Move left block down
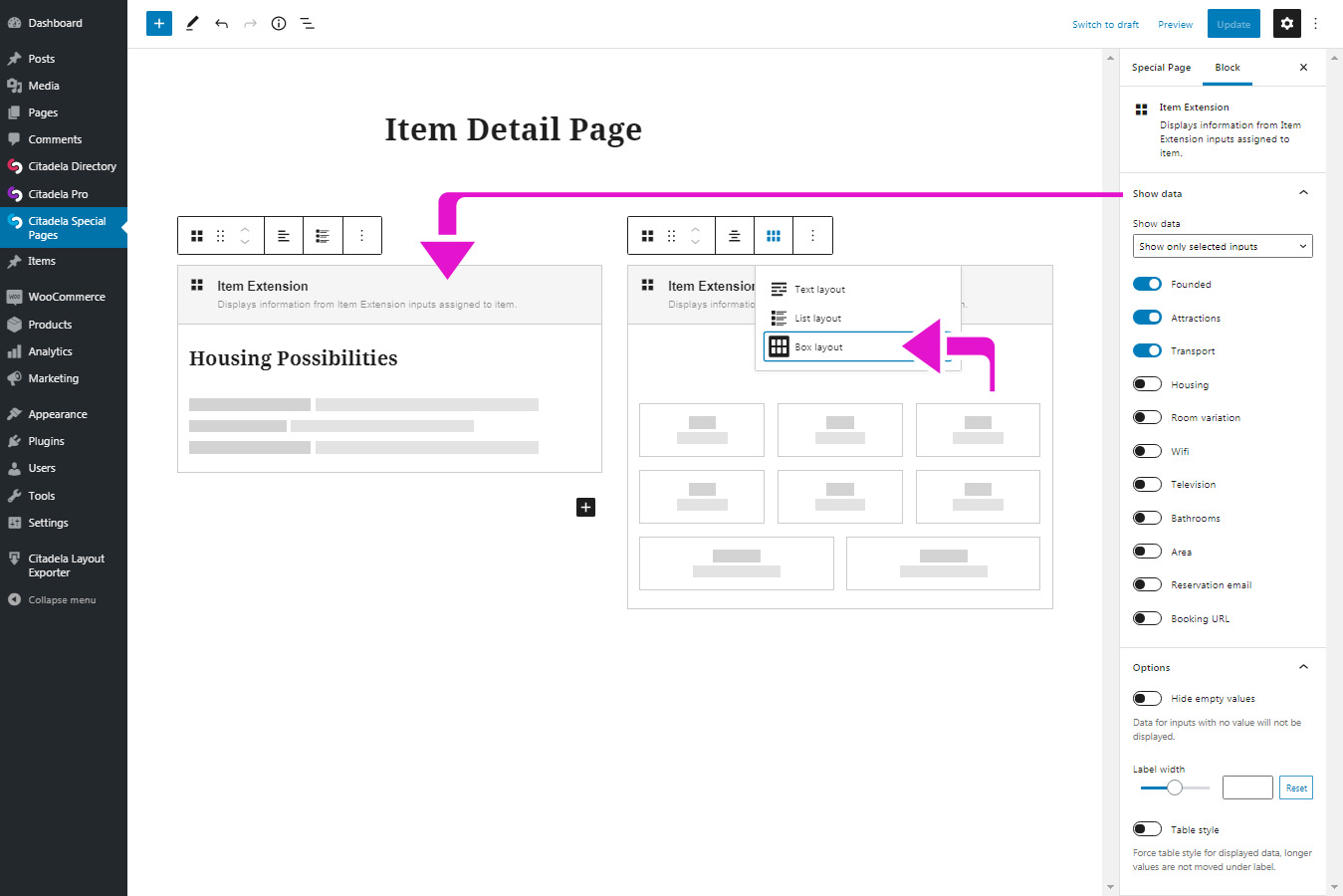1343x896 pixels. pos(245,242)
